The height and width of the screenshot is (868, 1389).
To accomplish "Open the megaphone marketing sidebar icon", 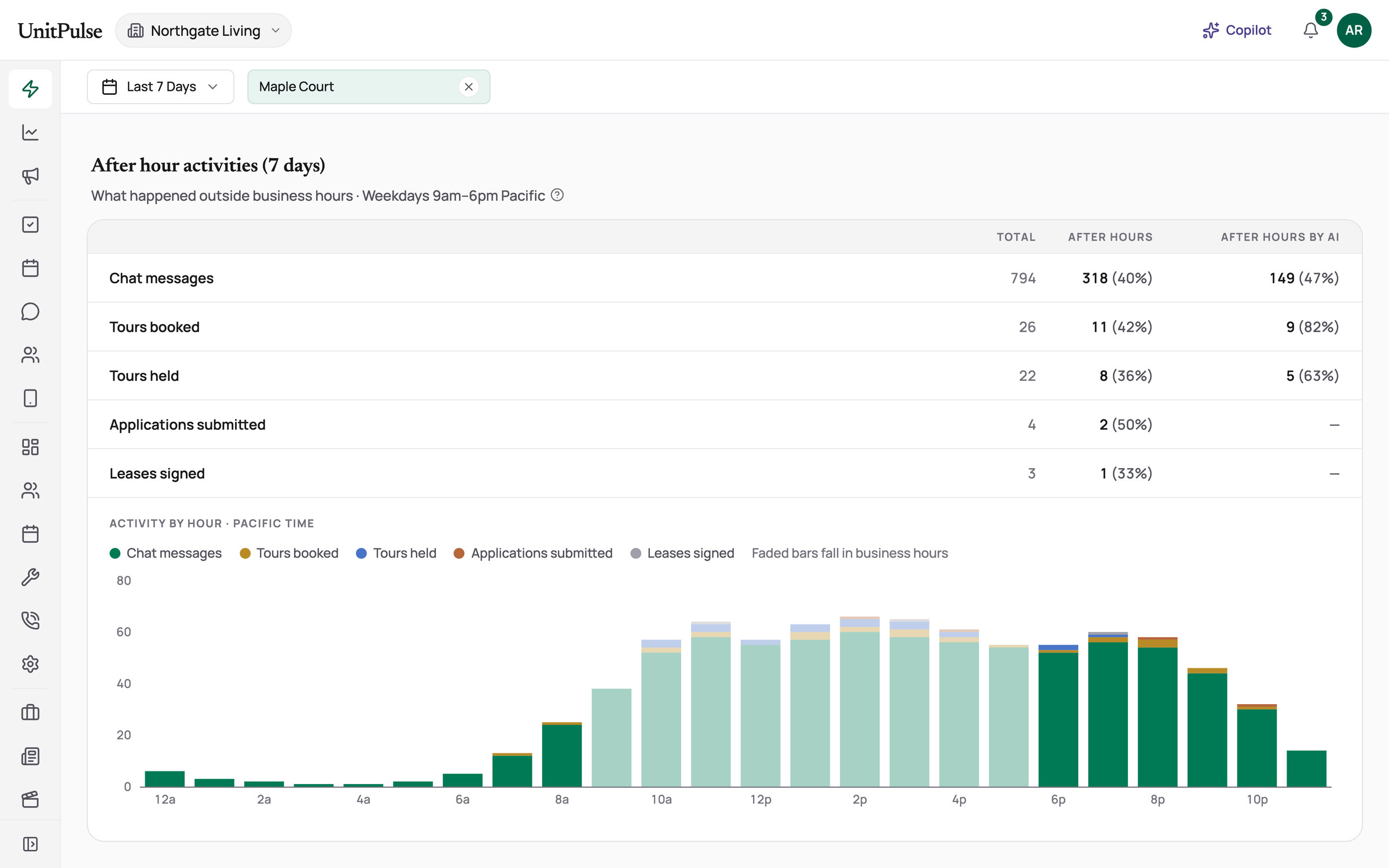I will tap(30, 176).
